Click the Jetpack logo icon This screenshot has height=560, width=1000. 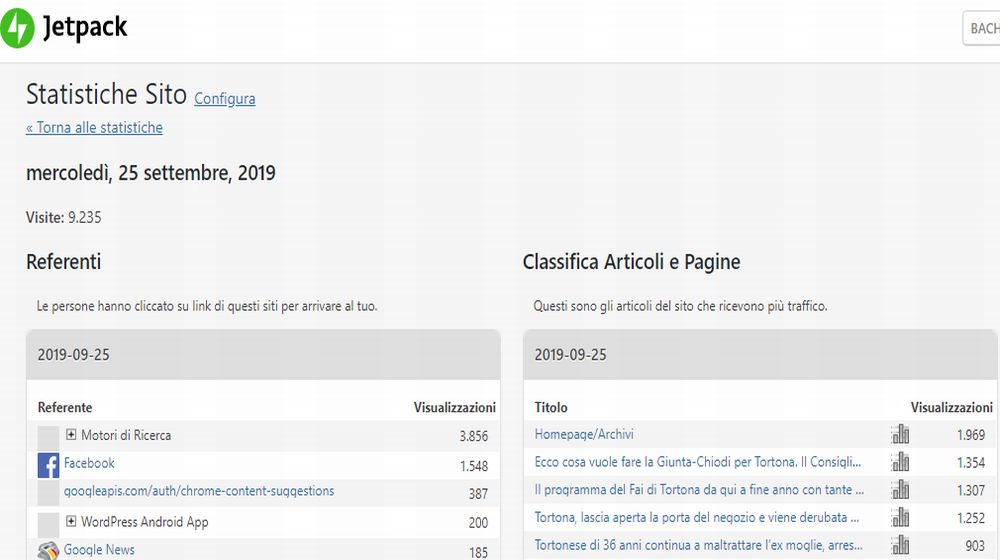coord(18,28)
